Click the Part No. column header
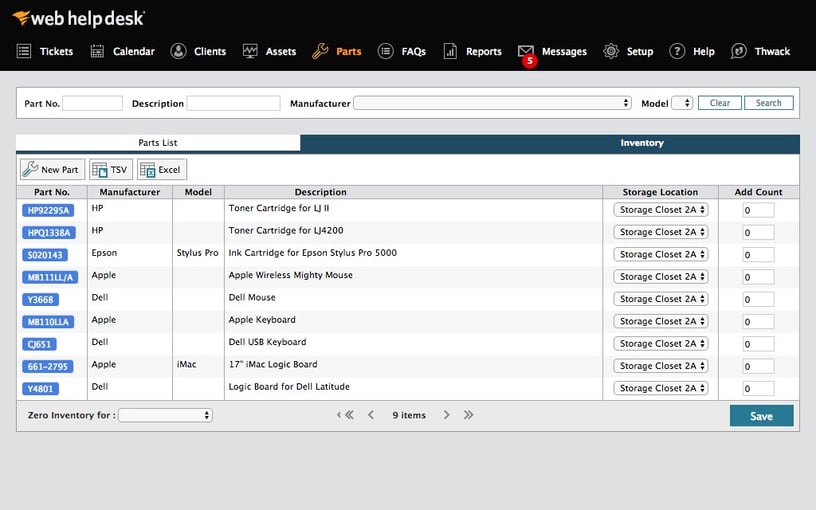 [52, 192]
